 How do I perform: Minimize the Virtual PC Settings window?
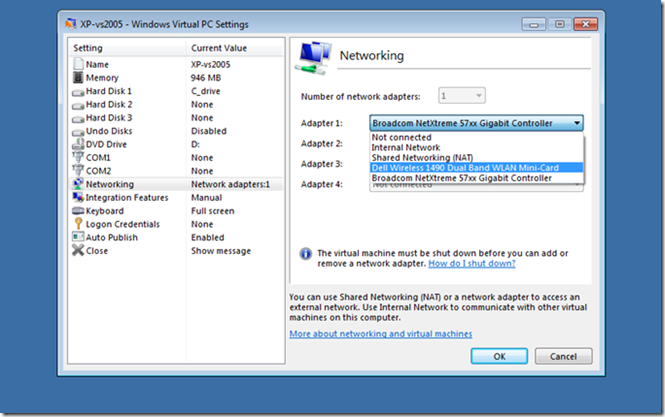click(x=534, y=24)
